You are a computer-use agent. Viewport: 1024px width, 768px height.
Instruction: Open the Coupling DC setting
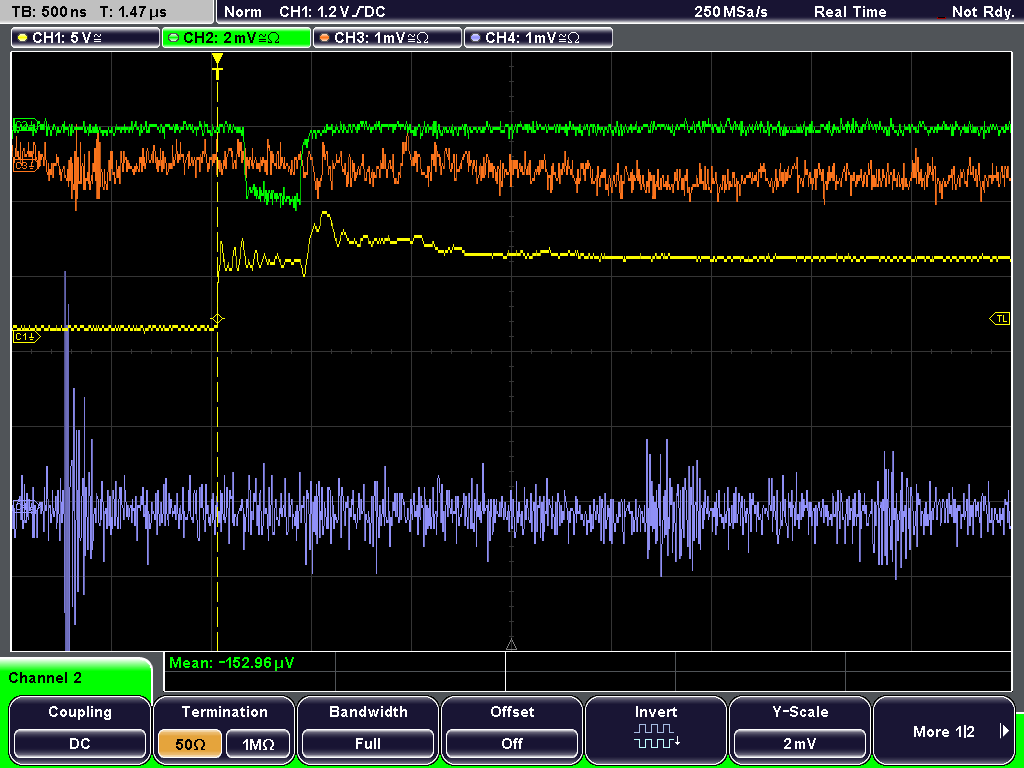pyautogui.click(x=80, y=730)
